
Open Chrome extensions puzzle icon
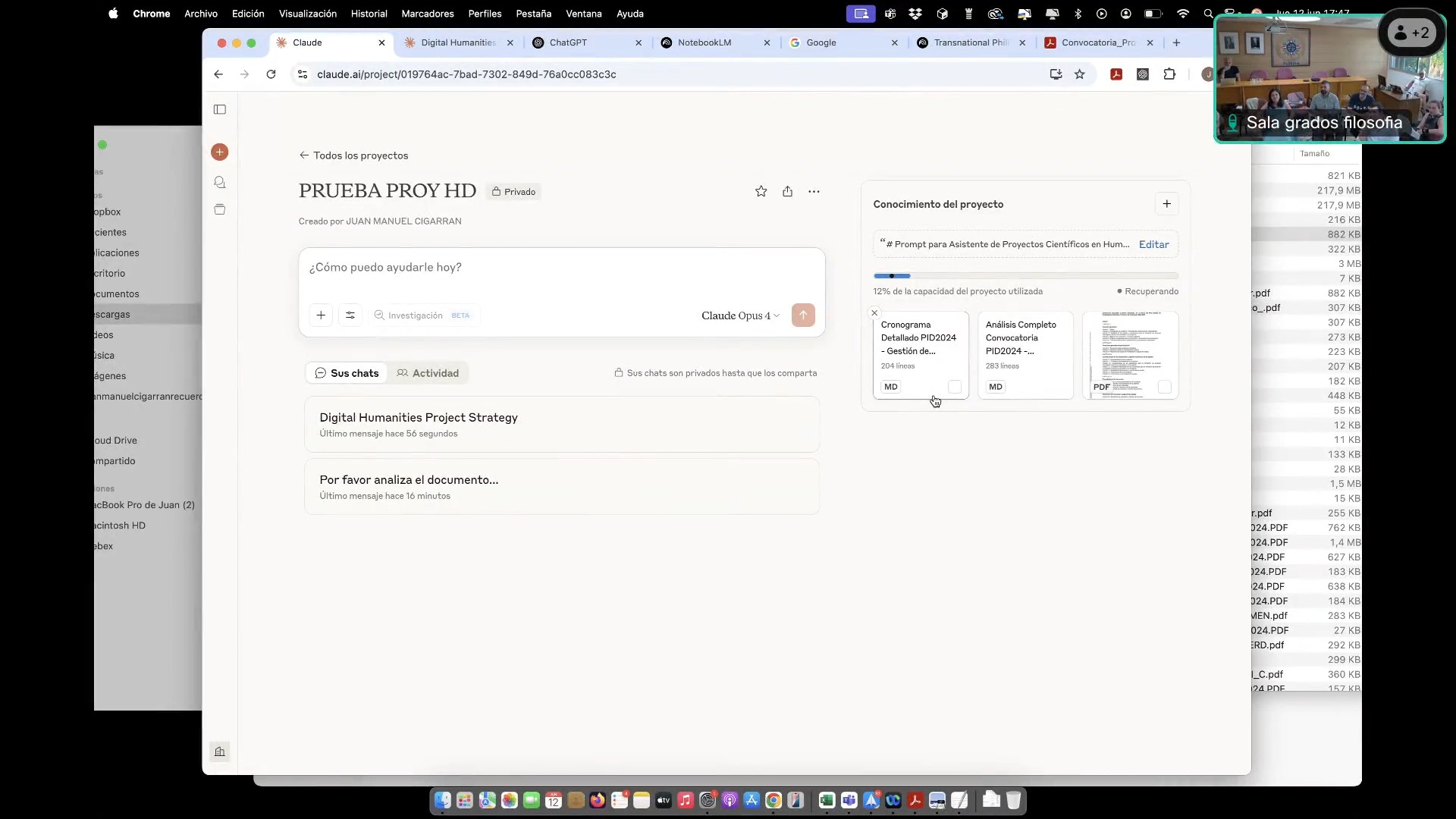point(1169,74)
